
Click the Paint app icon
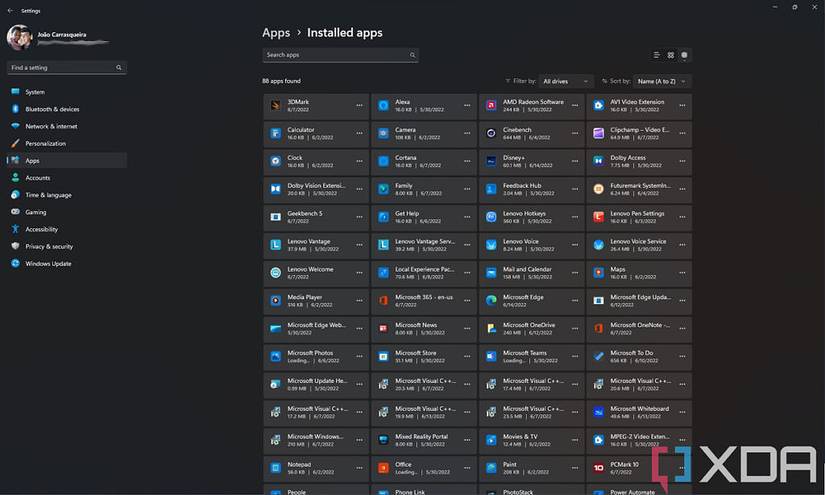[x=491, y=468]
